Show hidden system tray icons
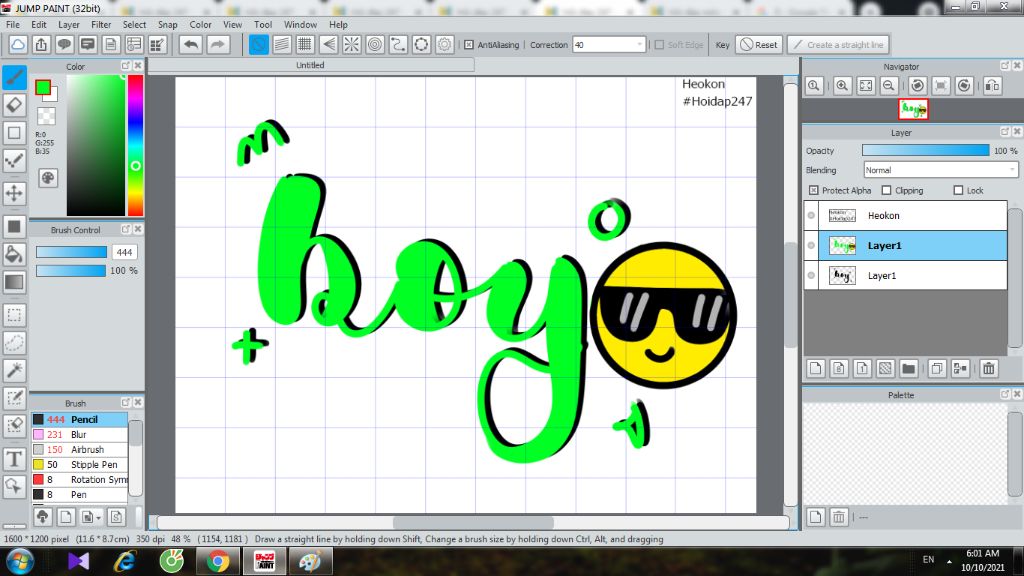The width and height of the screenshot is (1024, 576). click(950, 561)
